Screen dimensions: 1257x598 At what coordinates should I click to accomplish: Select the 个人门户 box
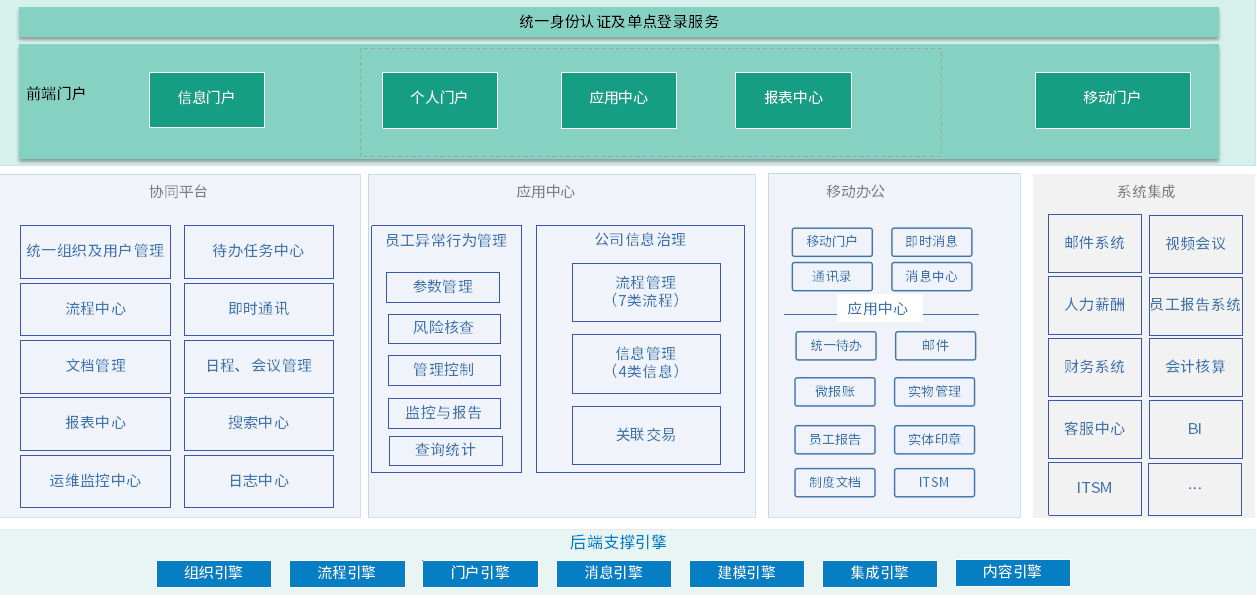point(440,100)
